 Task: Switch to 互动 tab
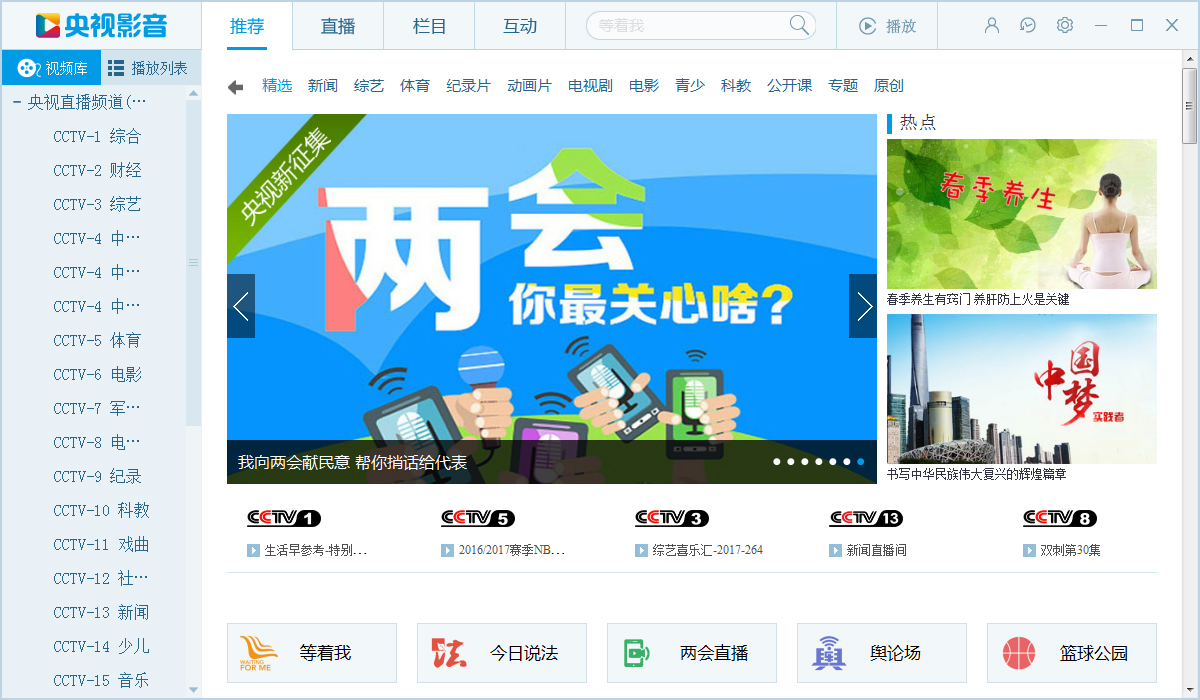pyautogui.click(x=520, y=26)
